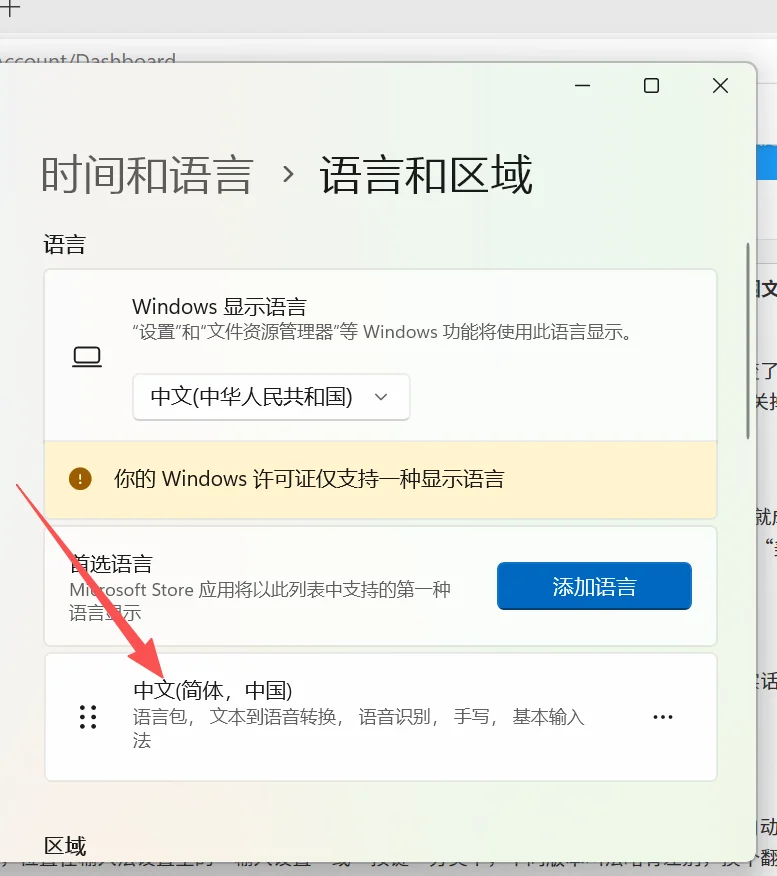Select the Chinese (Simplified, China) language row
The image size is (777, 876).
click(380, 717)
